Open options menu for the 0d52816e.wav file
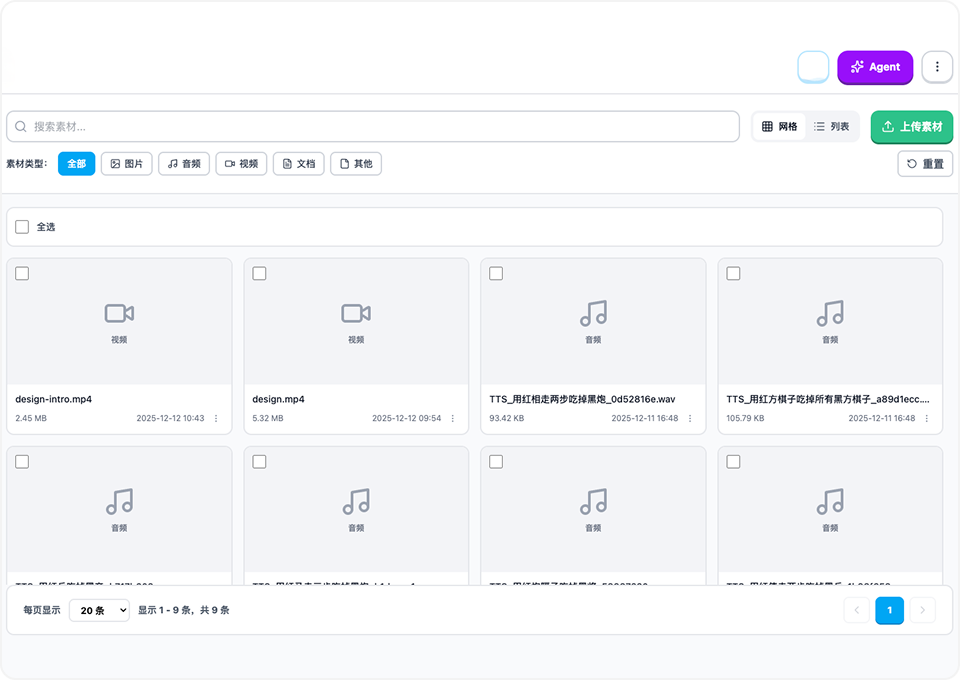The height and width of the screenshot is (680, 960). [690, 418]
